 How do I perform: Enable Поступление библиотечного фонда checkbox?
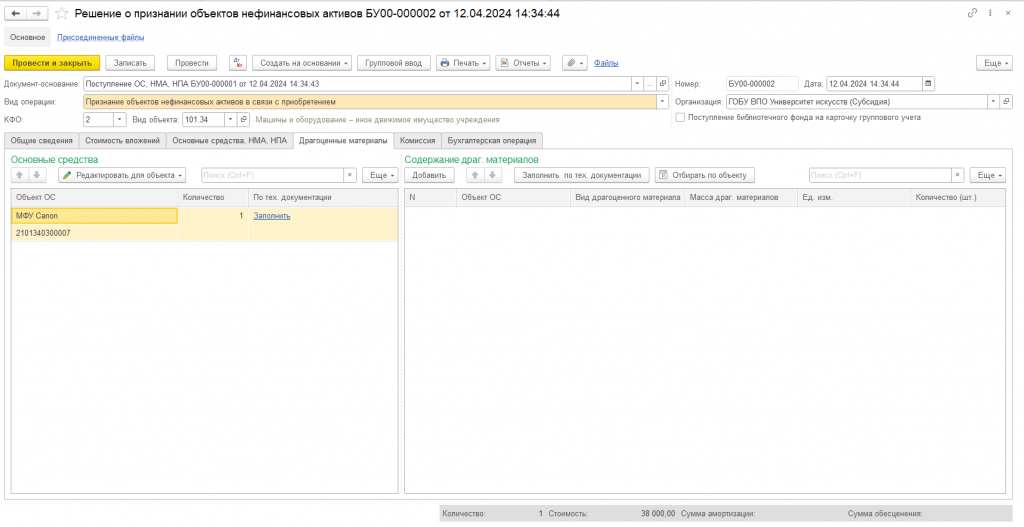pyautogui.click(x=680, y=118)
